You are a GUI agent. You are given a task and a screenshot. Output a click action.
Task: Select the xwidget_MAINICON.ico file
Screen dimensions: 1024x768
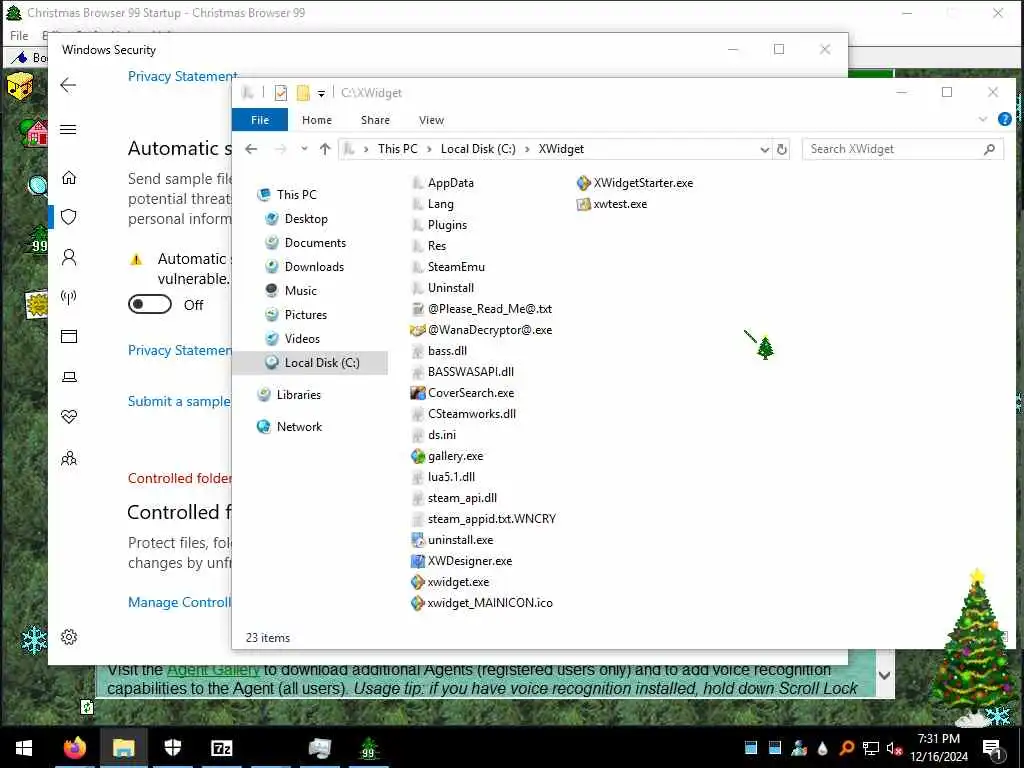[482, 603]
